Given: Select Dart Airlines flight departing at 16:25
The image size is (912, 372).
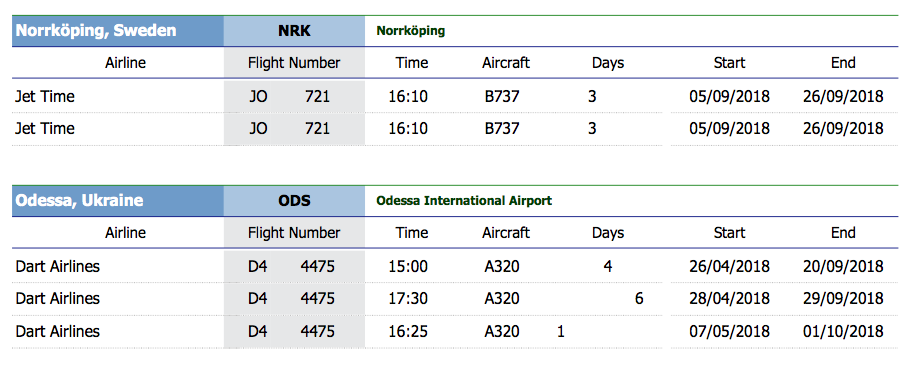Looking at the screenshot, I should tap(455, 332).
